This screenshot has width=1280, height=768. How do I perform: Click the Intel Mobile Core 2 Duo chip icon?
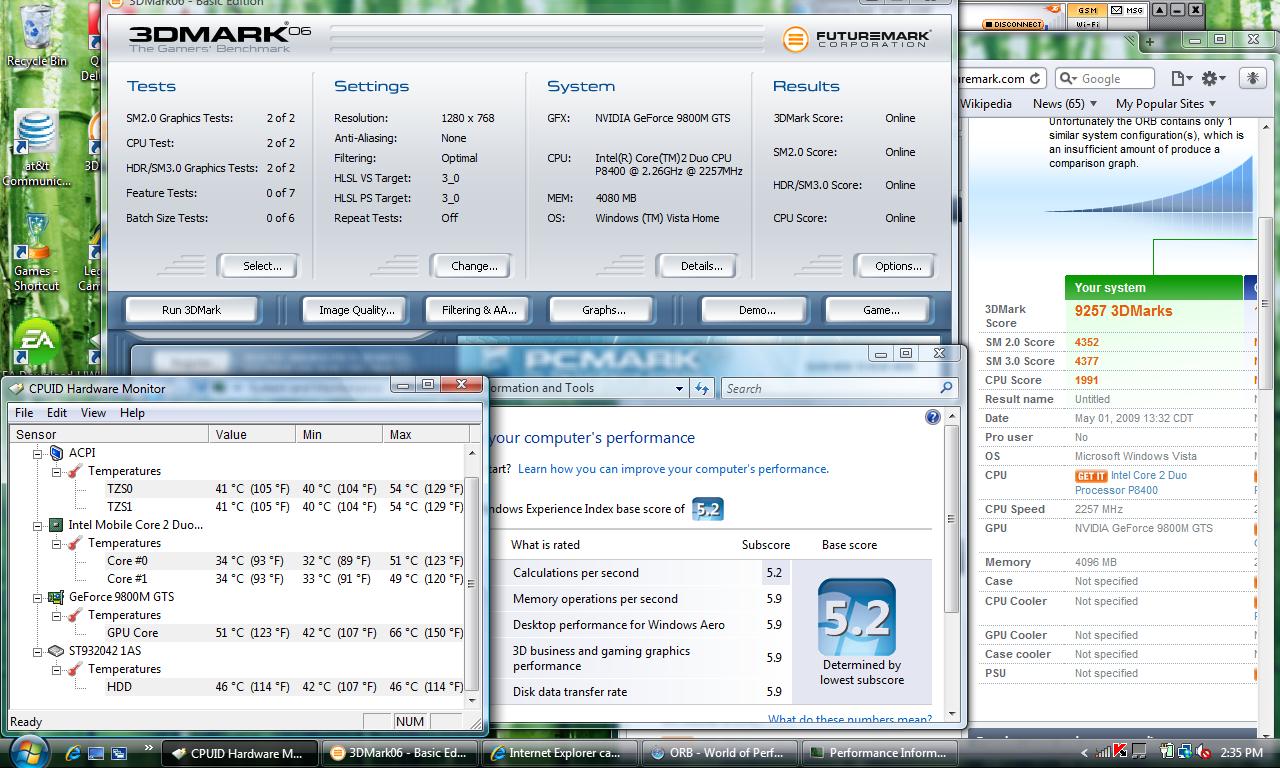57,525
